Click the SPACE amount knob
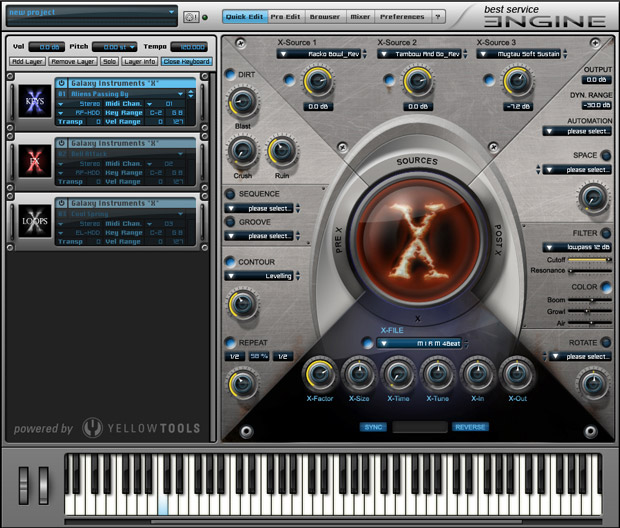620x528 pixels. point(593,198)
